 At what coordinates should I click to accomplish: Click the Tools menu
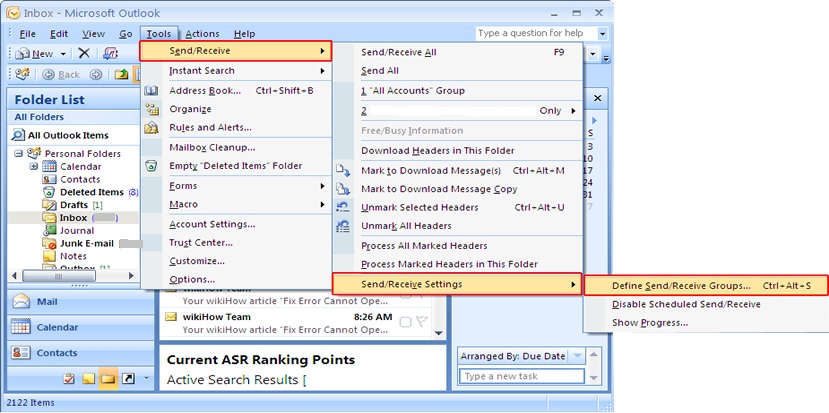(159, 34)
